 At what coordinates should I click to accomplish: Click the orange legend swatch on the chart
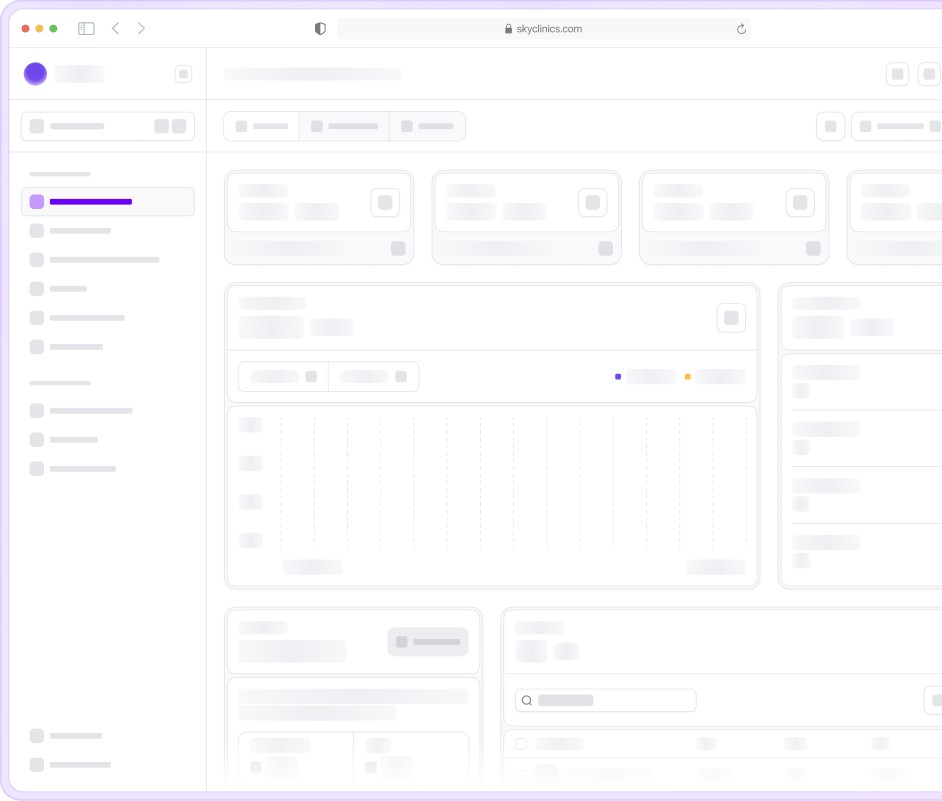pos(688,377)
